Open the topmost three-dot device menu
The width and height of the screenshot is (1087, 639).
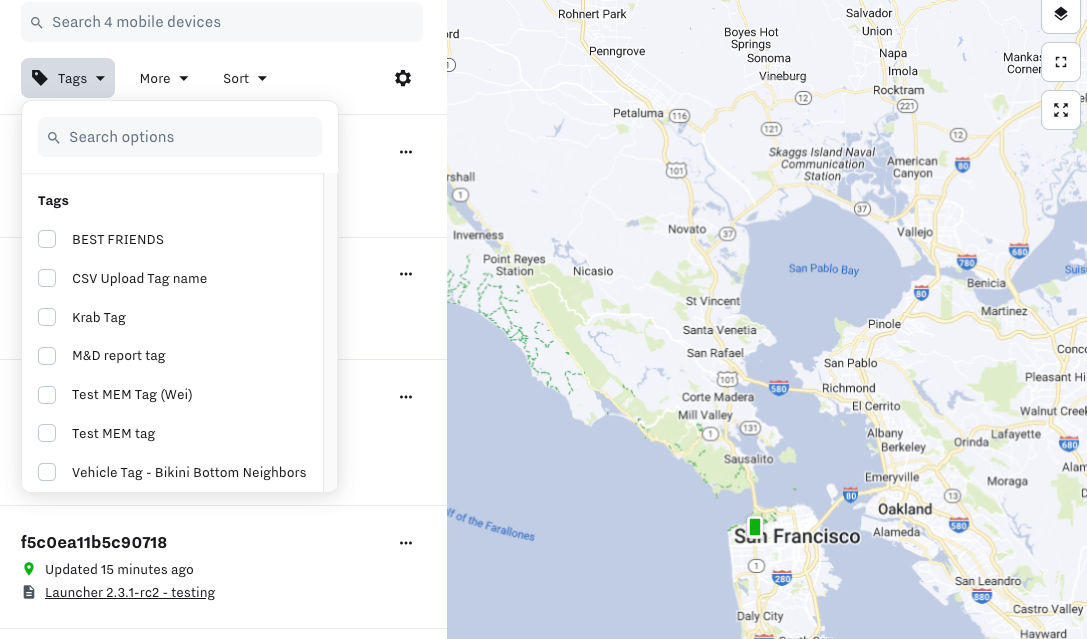coord(406,152)
